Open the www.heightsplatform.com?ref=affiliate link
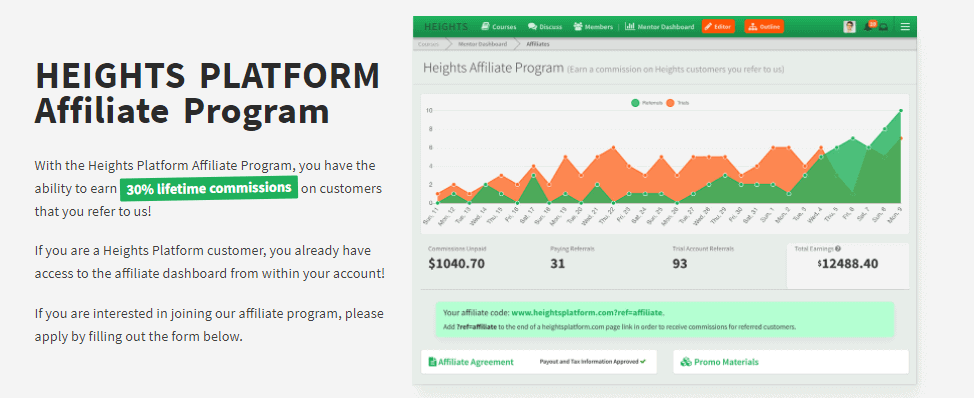The height and width of the screenshot is (398, 974). pos(587,312)
